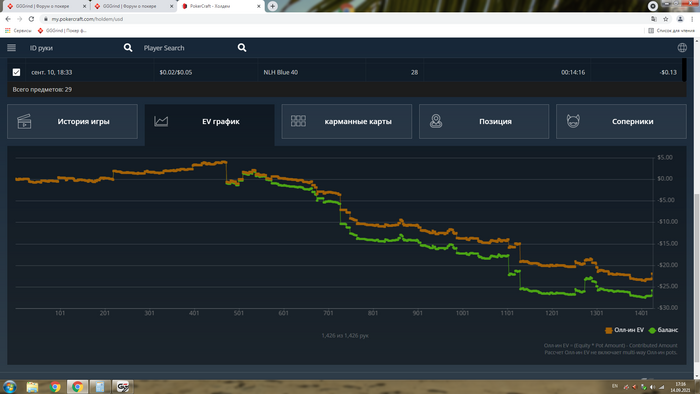Open the Соперники tab
Screen dimensions: 700x394
pos(621,121)
